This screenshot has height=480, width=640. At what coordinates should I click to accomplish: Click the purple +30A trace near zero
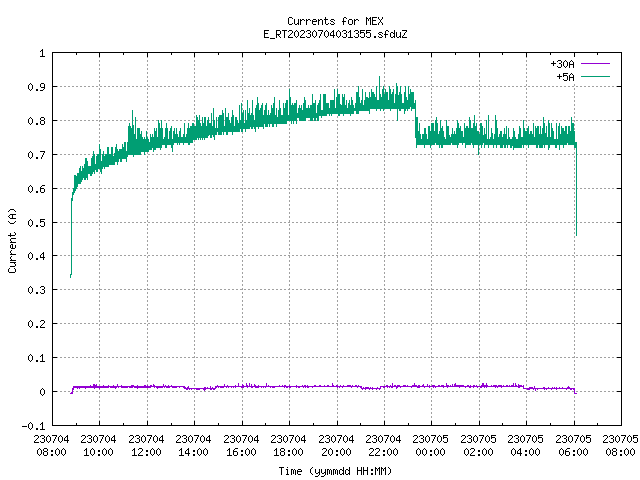point(322,387)
